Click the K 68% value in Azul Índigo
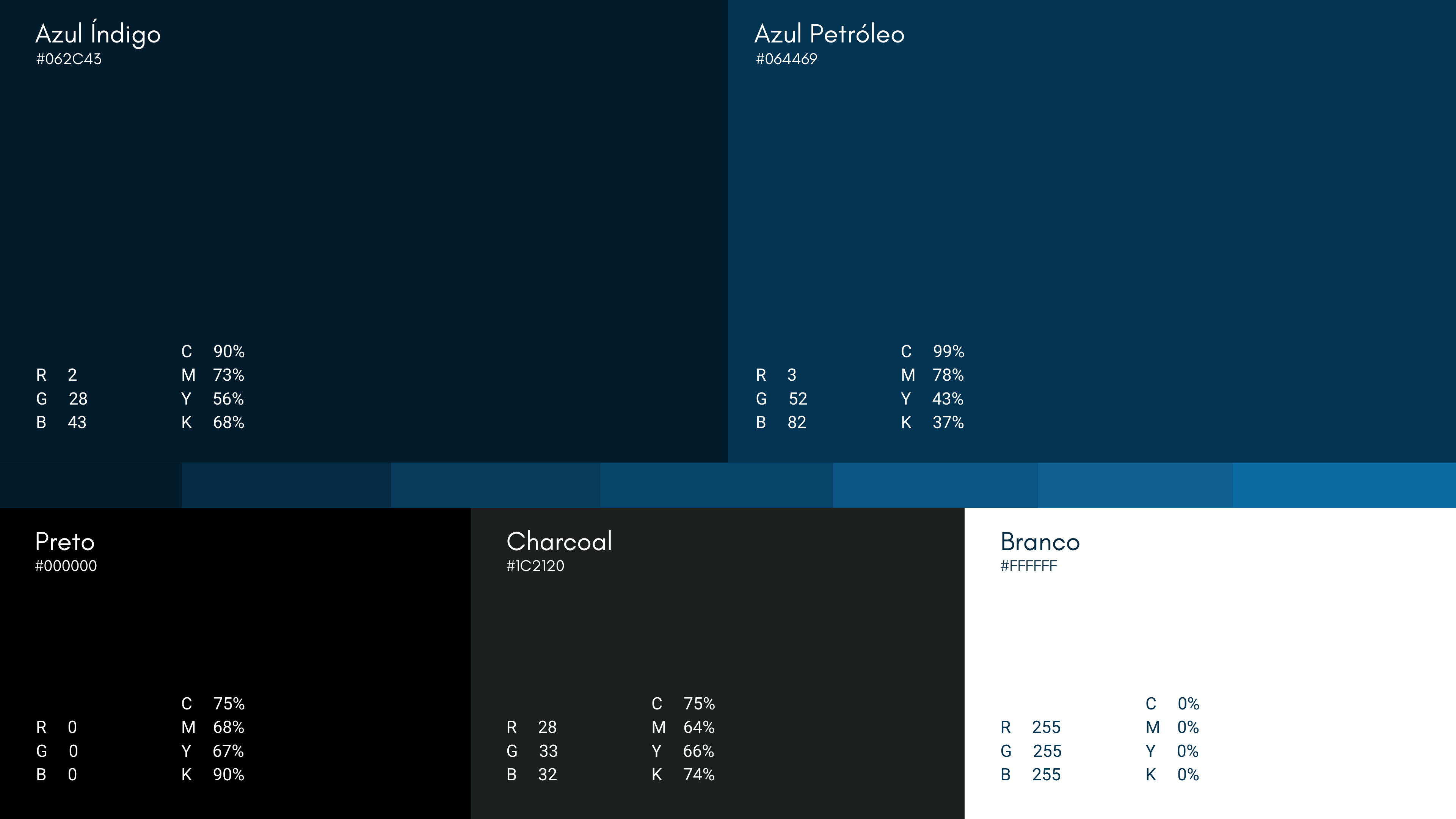 pyautogui.click(x=213, y=422)
